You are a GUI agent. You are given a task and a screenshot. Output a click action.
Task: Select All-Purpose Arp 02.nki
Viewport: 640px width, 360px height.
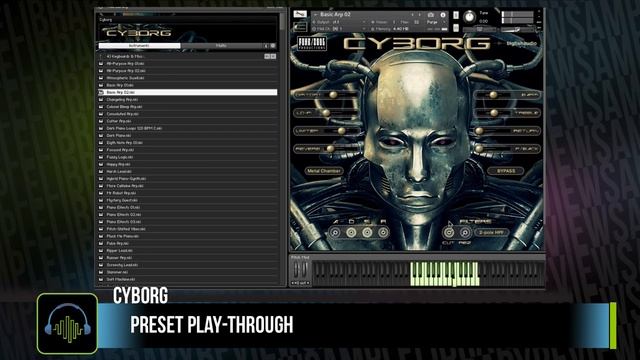187,71
